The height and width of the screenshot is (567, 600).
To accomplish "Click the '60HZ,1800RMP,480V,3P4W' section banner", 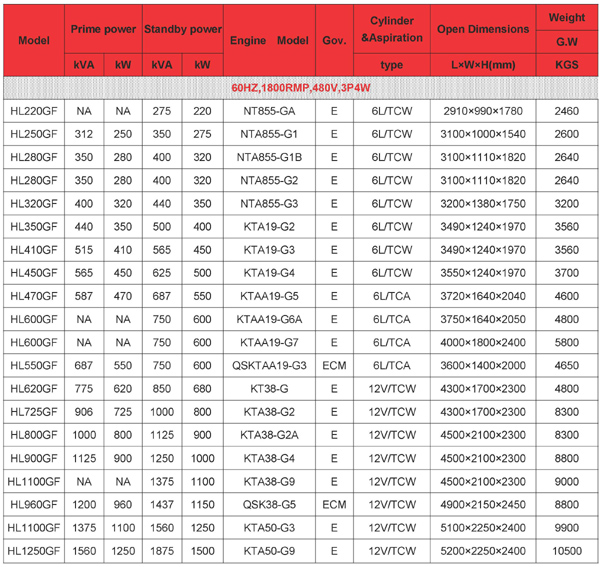I will pos(301,88).
